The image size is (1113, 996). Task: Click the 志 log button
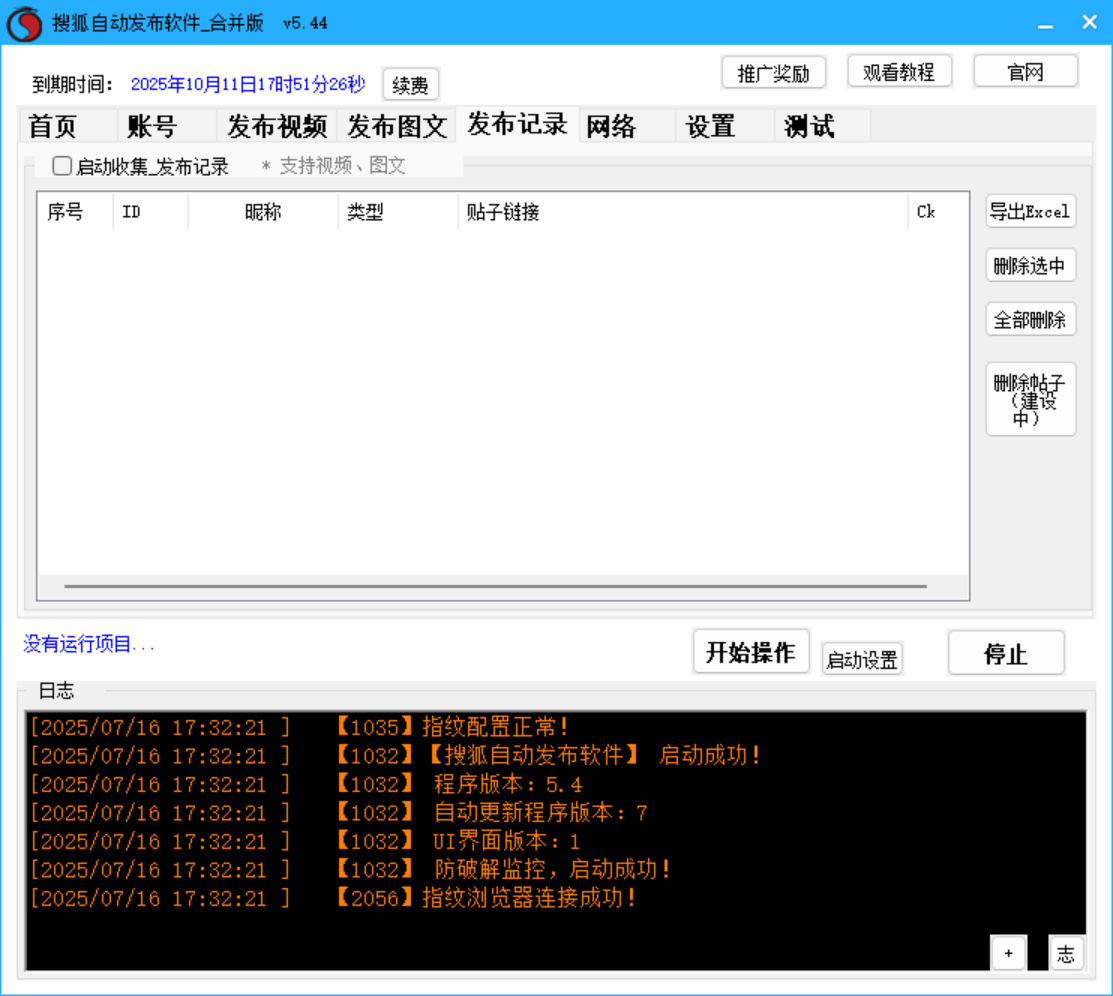(x=1065, y=953)
